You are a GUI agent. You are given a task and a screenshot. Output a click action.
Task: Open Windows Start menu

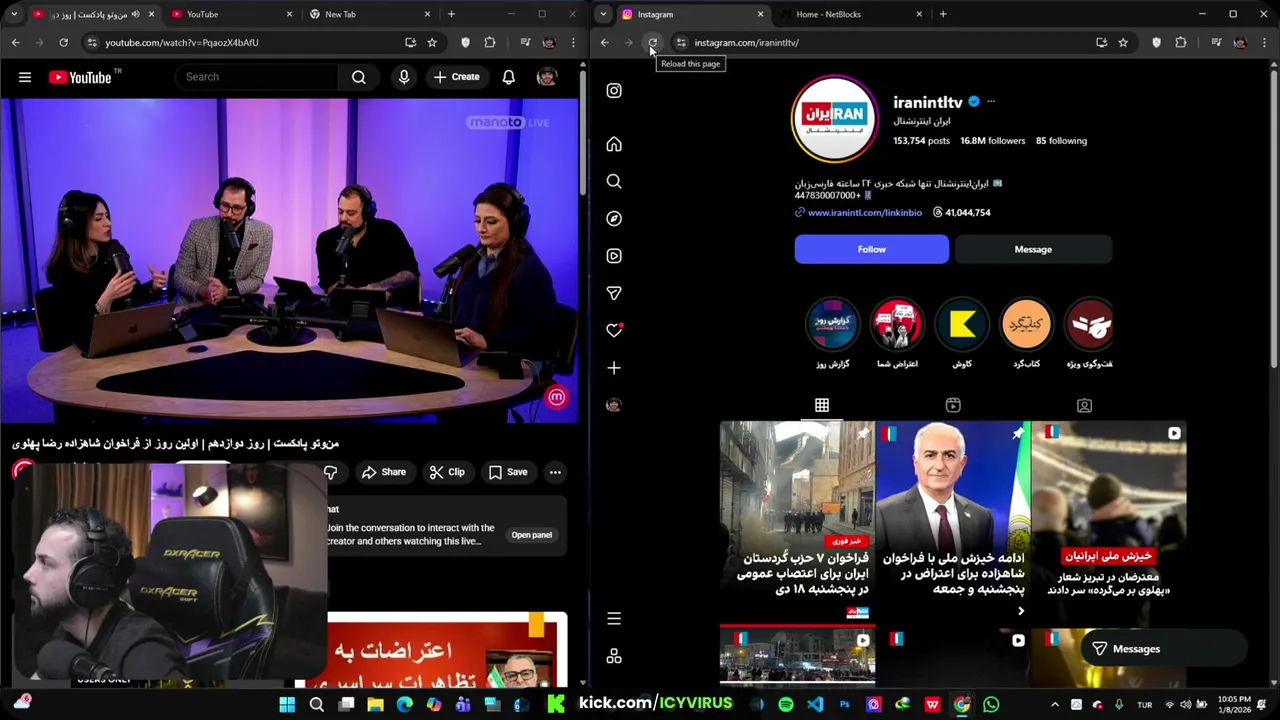pyautogui.click(x=287, y=705)
